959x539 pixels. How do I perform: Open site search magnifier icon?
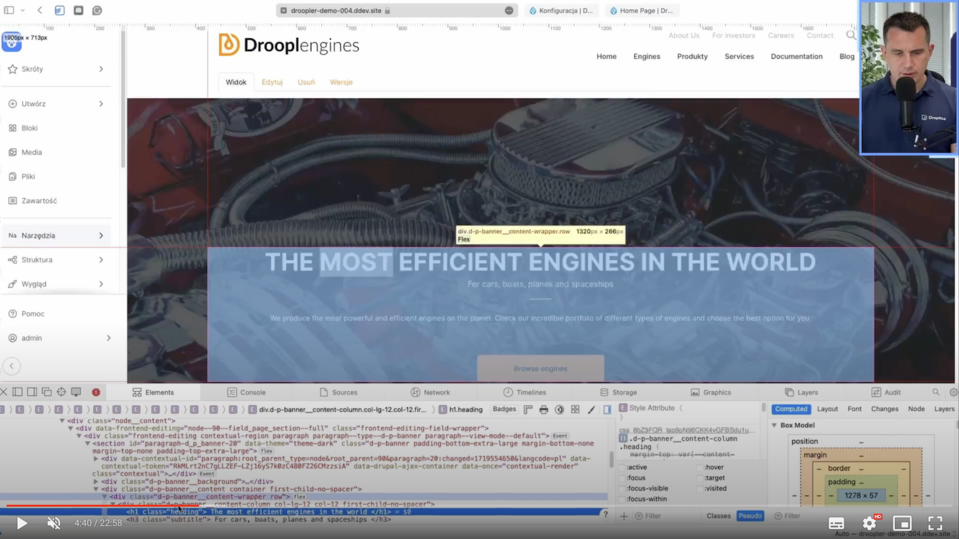click(851, 35)
